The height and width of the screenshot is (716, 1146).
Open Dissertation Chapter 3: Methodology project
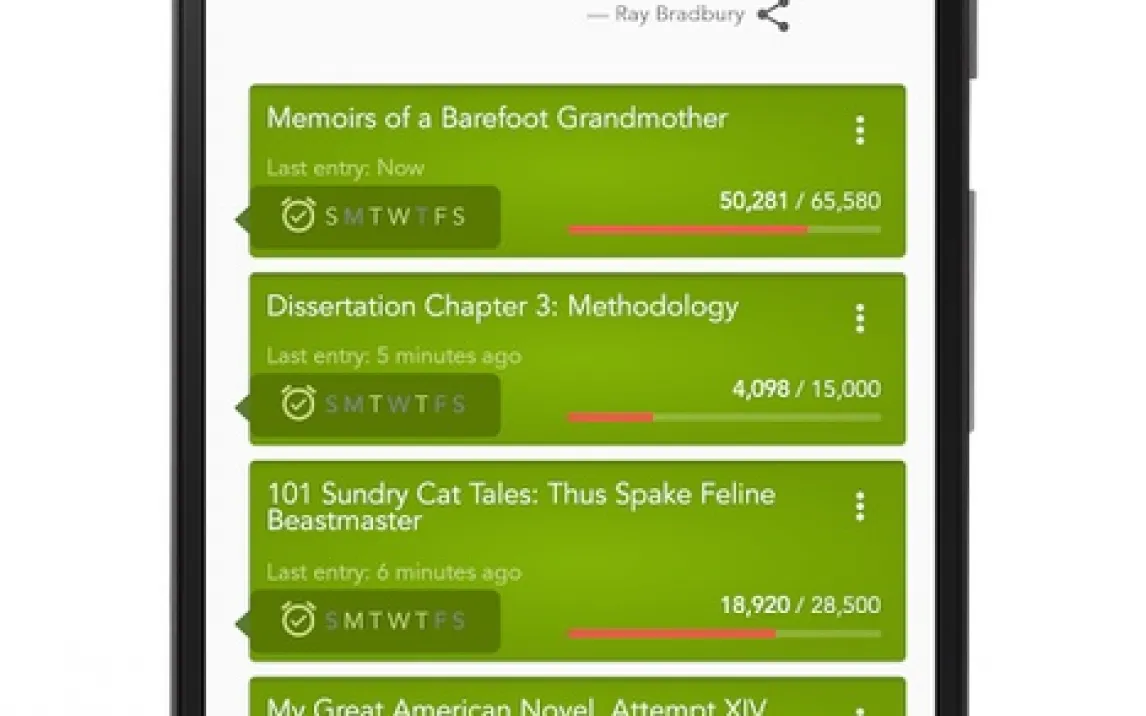pyautogui.click(x=502, y=306)
